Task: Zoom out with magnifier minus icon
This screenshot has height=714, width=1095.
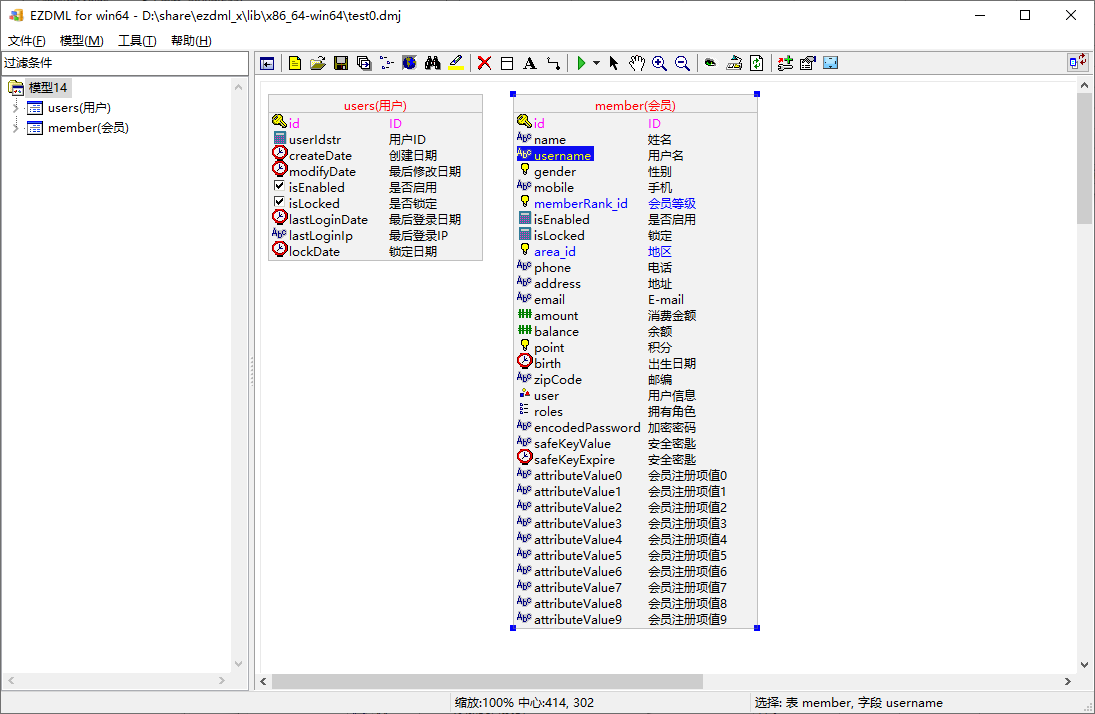Action: (x=682, y=64)
